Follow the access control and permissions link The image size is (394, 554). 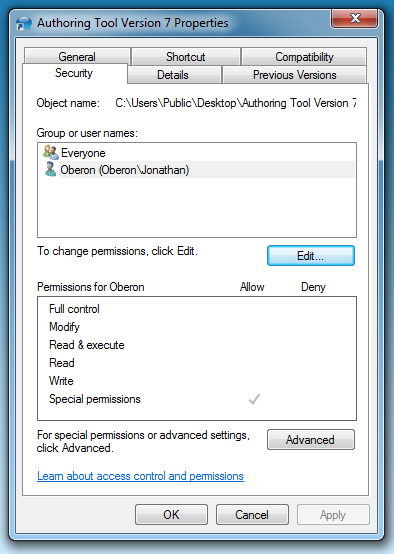tap(140, 476)
